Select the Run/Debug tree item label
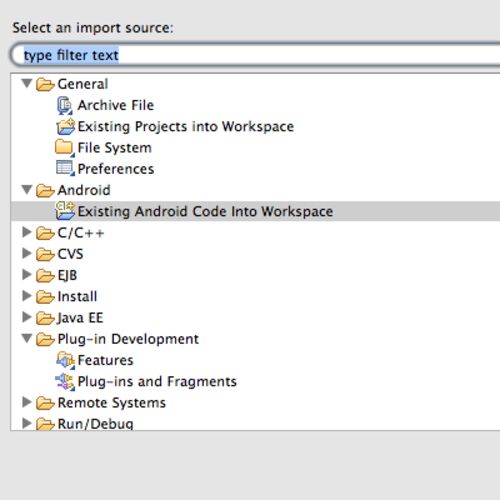This screenshot has height=500, width=500. pyautogui.click(x=95, y=424)
